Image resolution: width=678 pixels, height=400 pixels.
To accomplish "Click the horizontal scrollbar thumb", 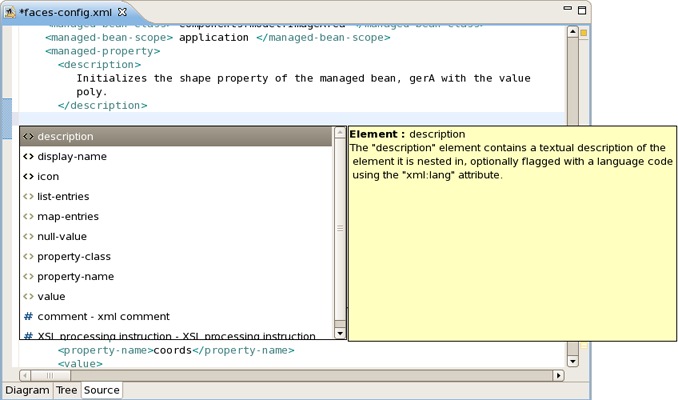I will pyautogui.click(x=50, y=375).
